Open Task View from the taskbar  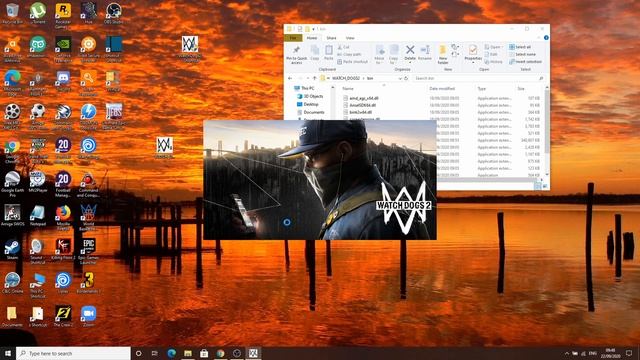(x=155, y=353)
